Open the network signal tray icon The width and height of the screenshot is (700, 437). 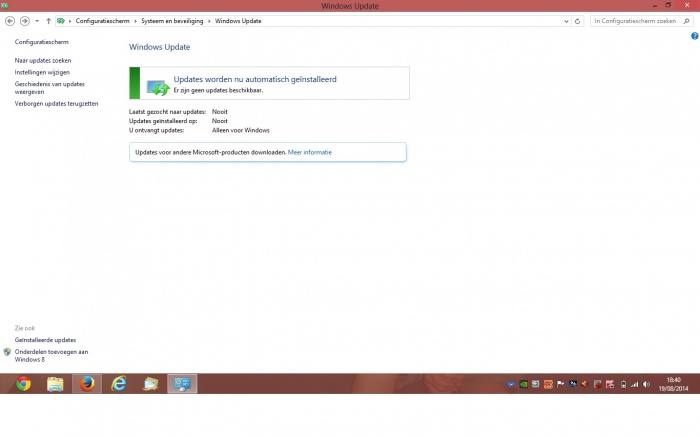point(634,384)
